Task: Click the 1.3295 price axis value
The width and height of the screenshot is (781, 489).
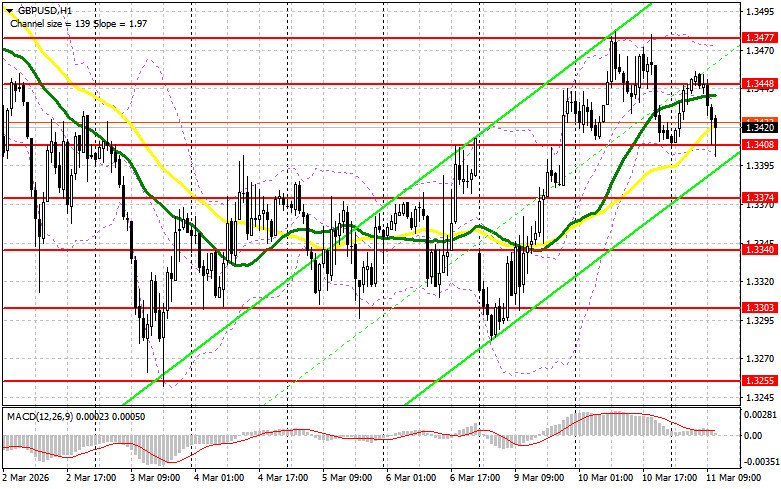Action: point(760,320)
